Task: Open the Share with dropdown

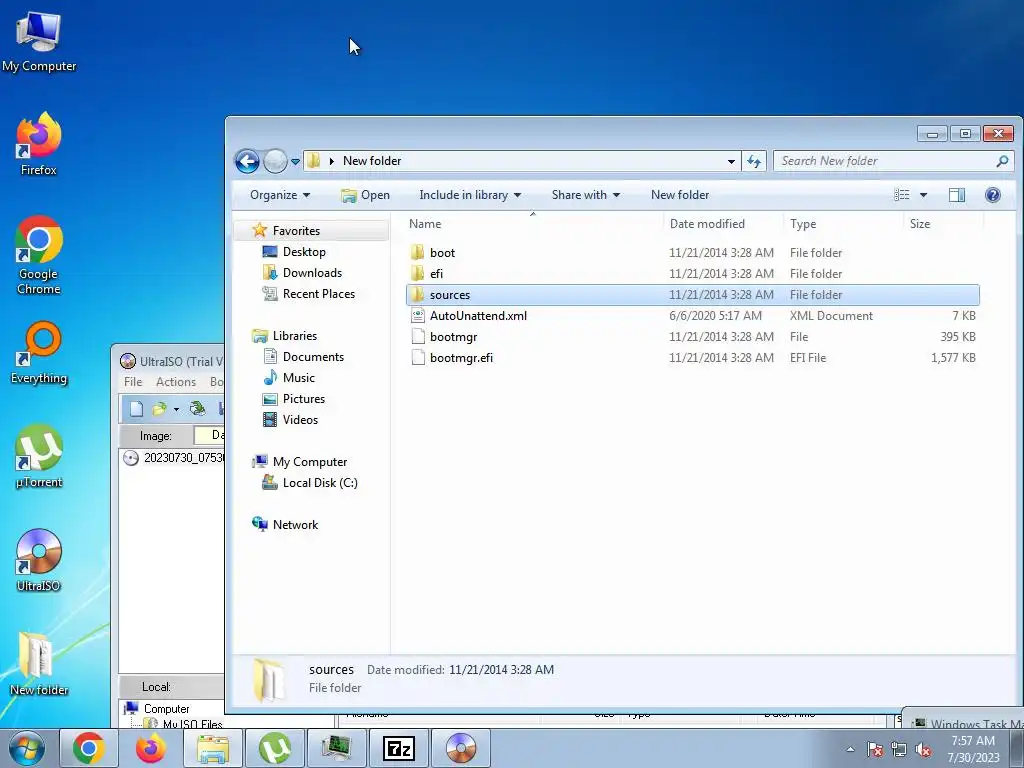Action: [x=586, y=195]
